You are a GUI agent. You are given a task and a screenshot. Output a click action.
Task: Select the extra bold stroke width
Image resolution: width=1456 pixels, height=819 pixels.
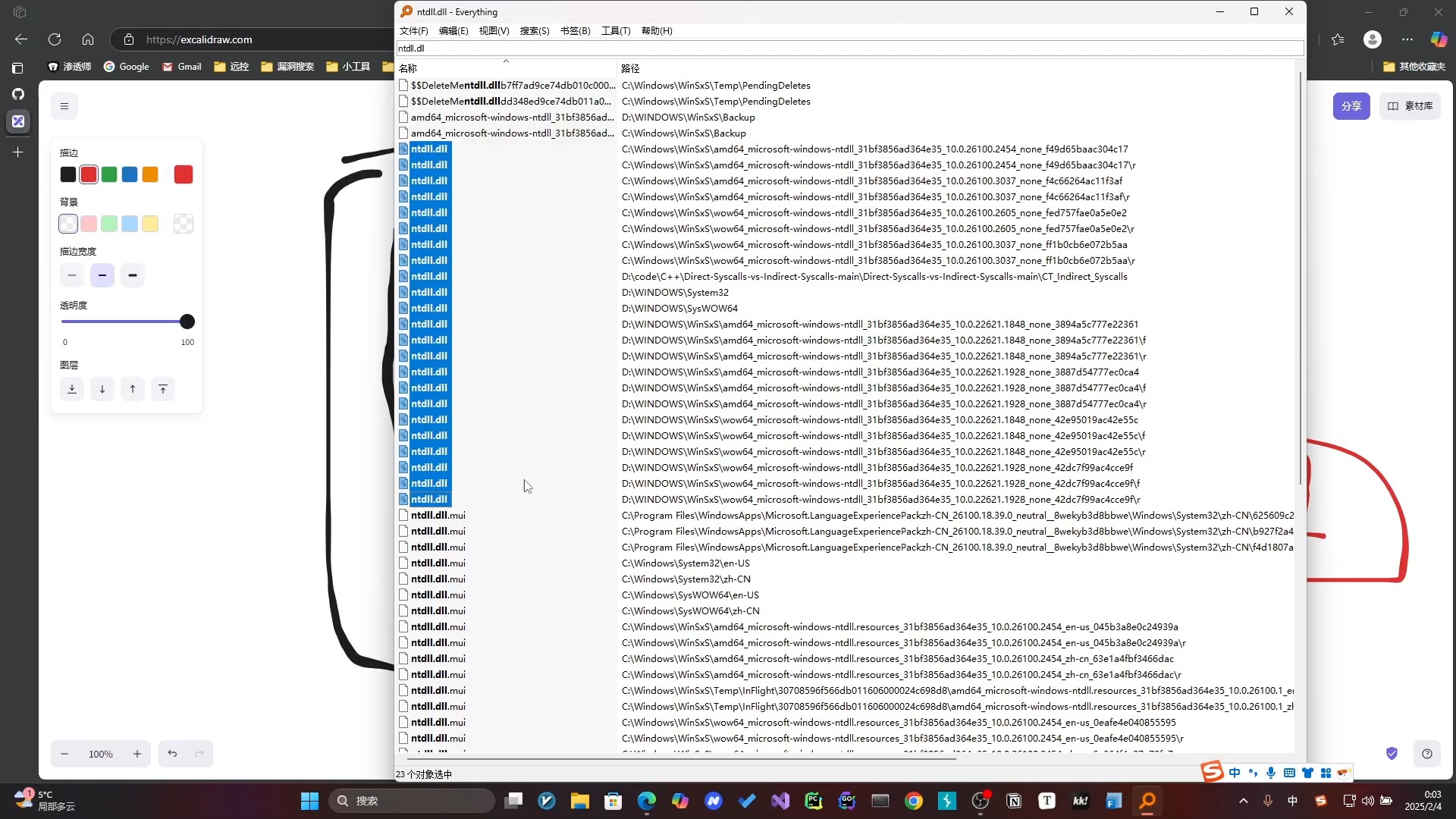(133, 275)
